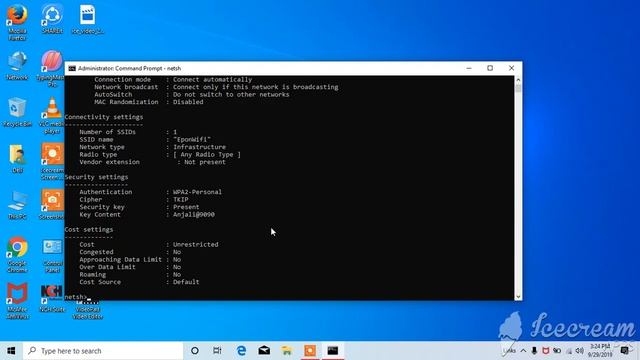
Task: Open the NCH Suite desktop shortcut
Action: 52,298
